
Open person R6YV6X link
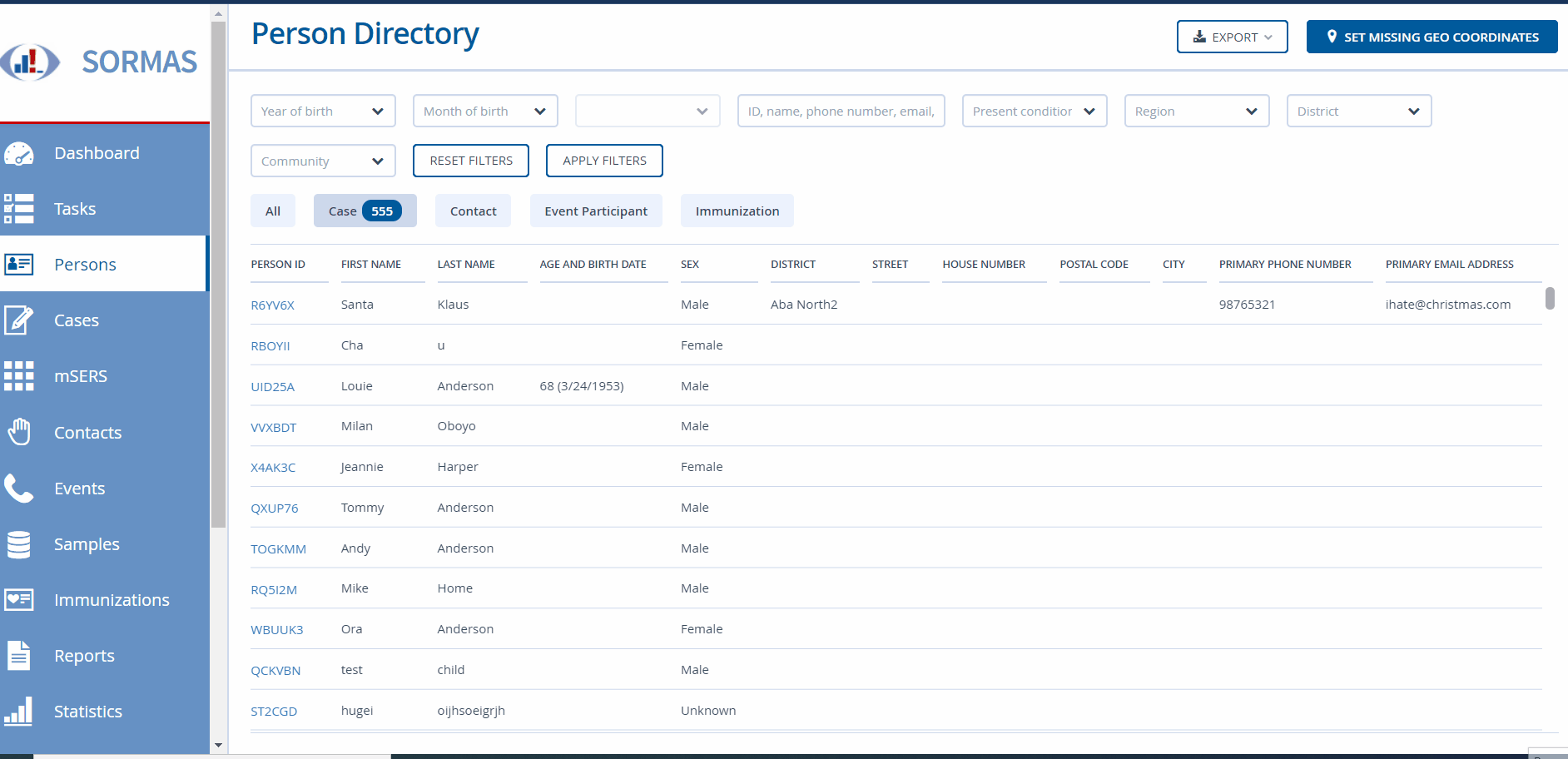[273, 305]
